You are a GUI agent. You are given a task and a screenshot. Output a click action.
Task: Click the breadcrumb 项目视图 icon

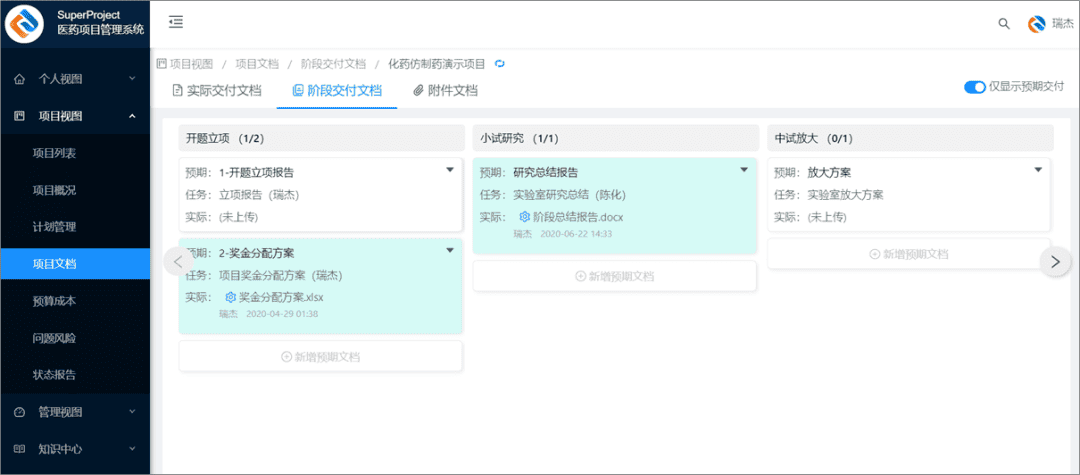coord(161,64)
